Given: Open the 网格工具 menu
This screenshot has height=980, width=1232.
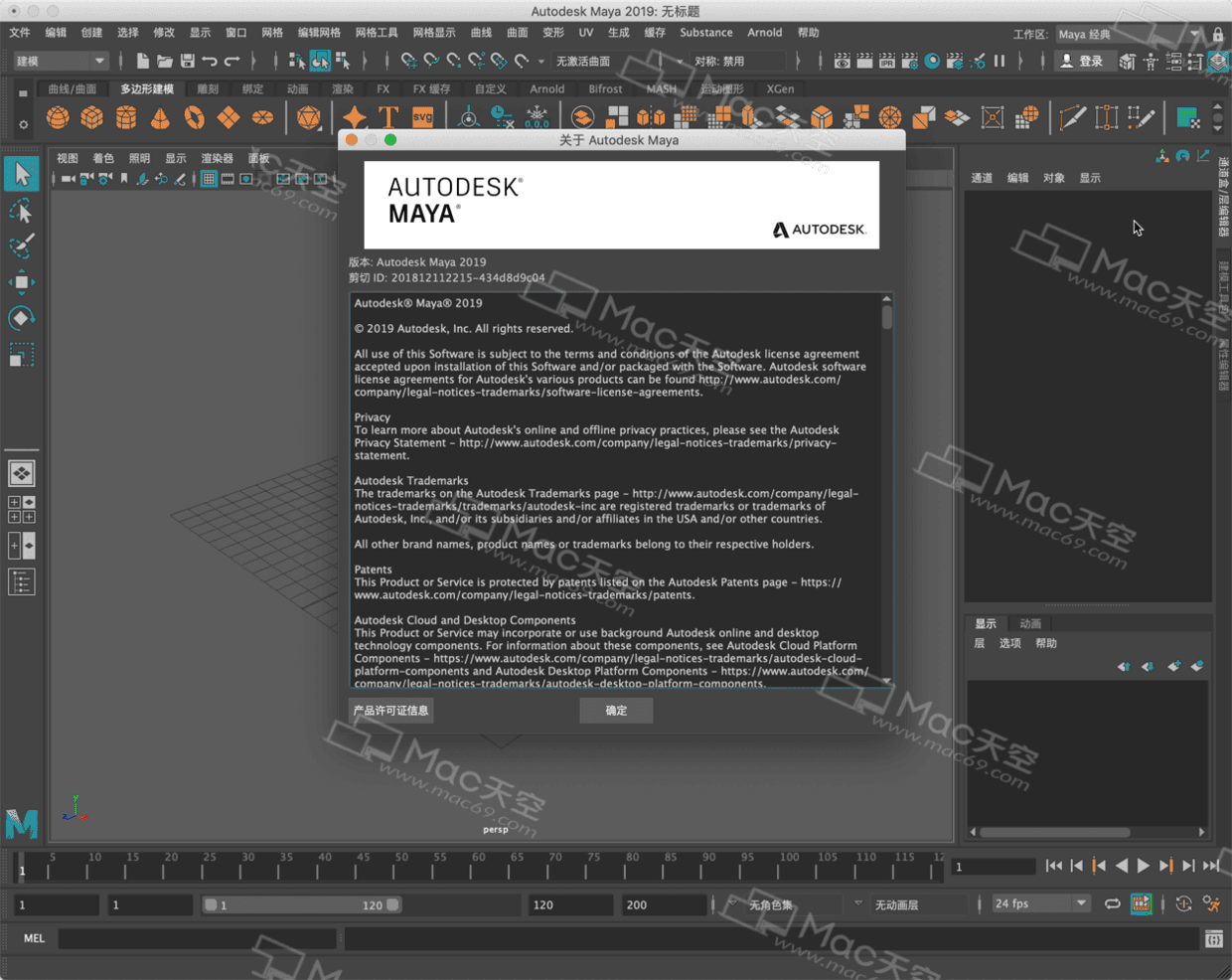Looking at the screenshot, I should click(x=377, y=33).
